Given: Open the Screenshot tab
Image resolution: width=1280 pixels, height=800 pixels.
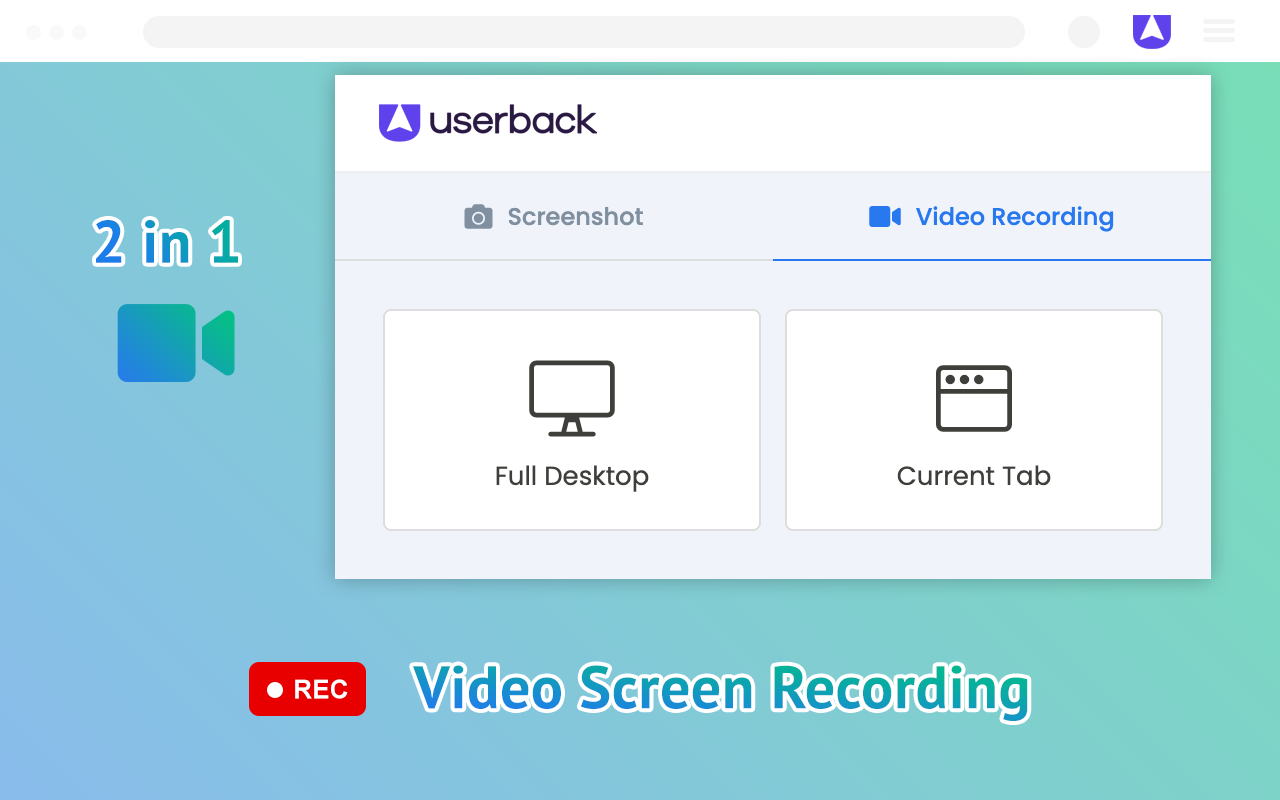Looking at the screenshot, I should 554,217.
